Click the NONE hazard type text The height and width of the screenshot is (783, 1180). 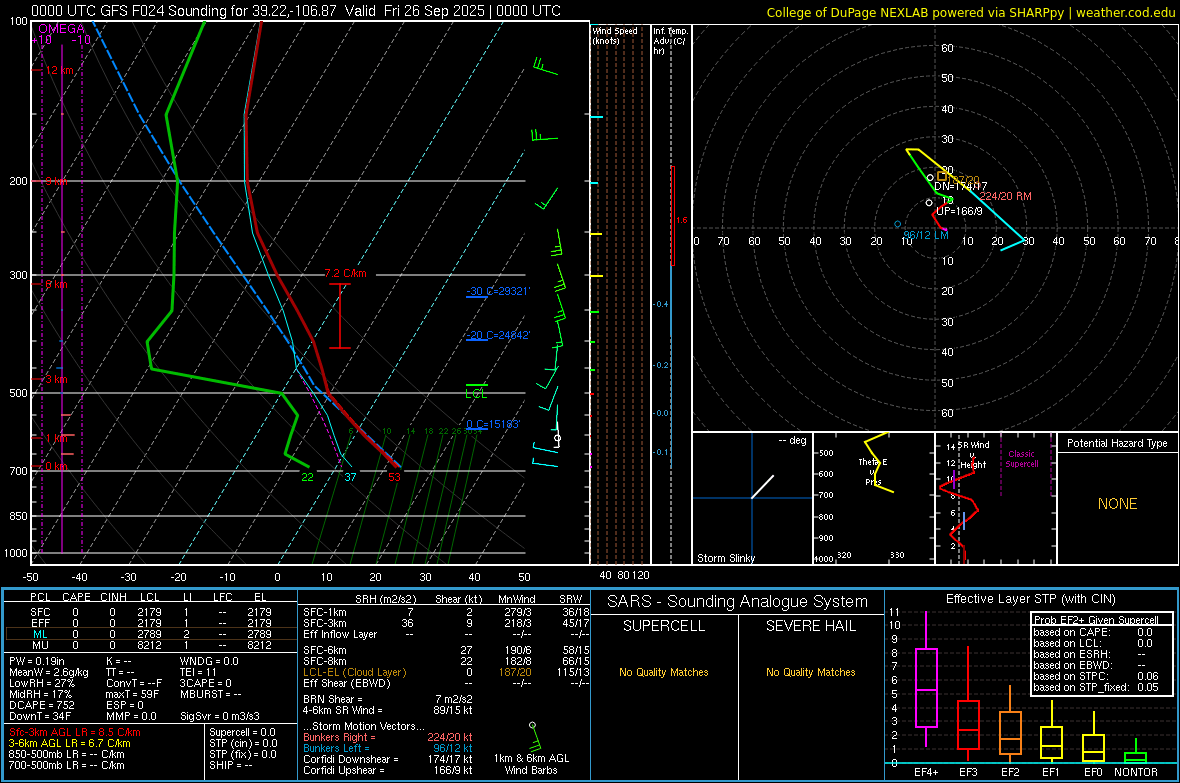[x=1117, y=504]
